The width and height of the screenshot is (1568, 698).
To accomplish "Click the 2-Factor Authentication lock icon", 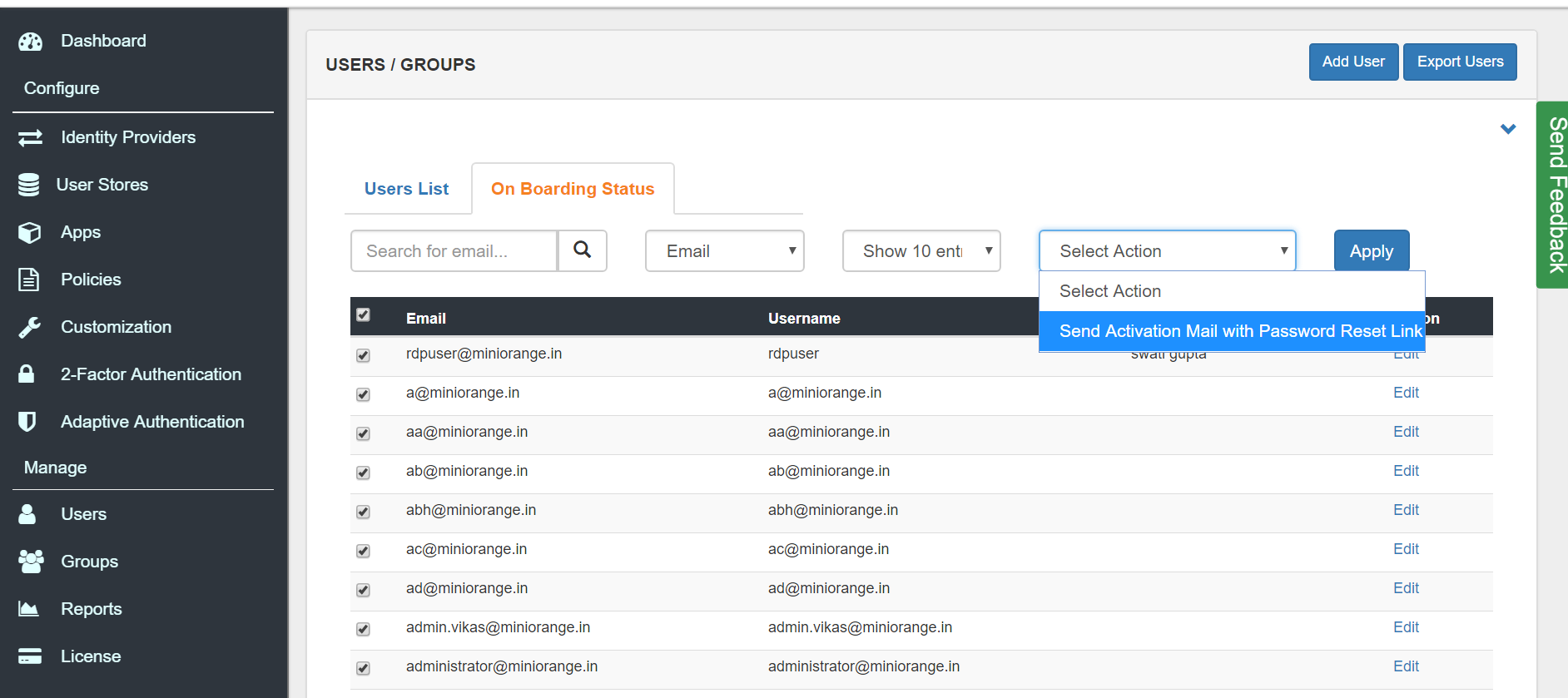I will click(x=27, y=374).
